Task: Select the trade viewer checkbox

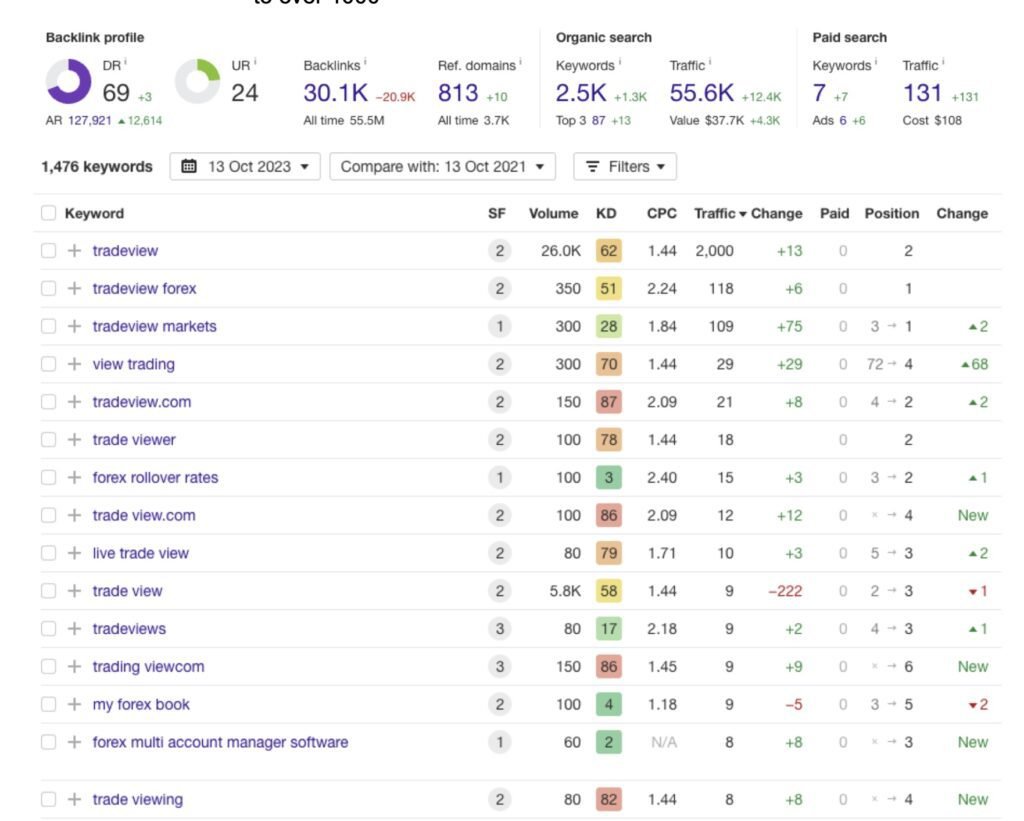Action: (48, 440)
